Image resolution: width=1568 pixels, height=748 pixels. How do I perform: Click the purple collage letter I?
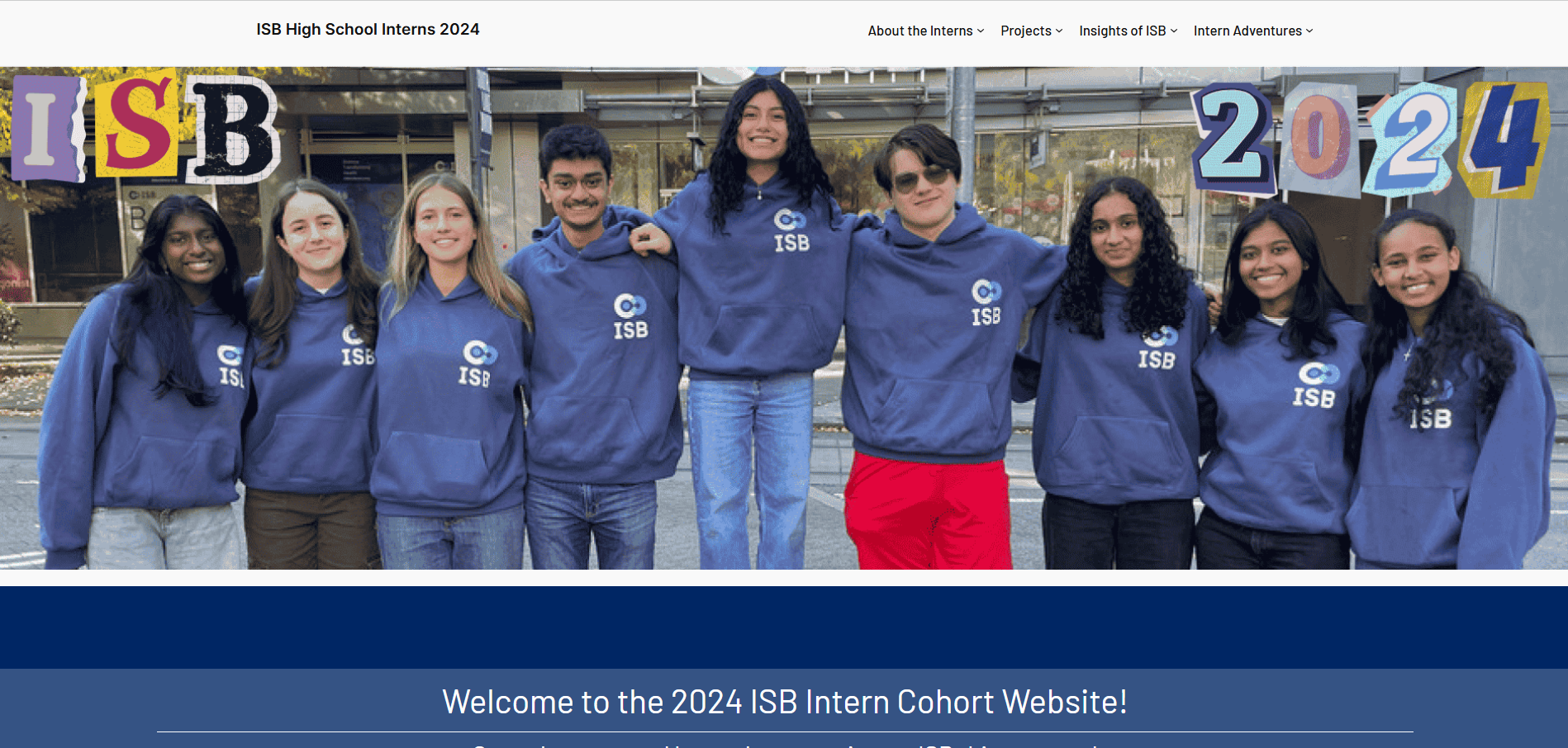click(x=46, y=128)
